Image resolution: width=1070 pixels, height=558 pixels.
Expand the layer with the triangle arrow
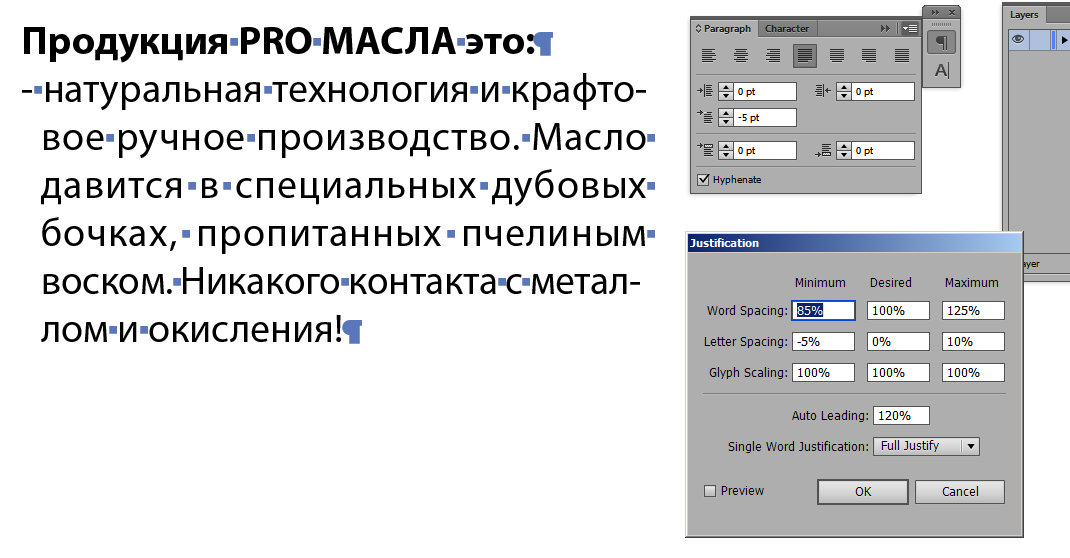[1064, 40]
